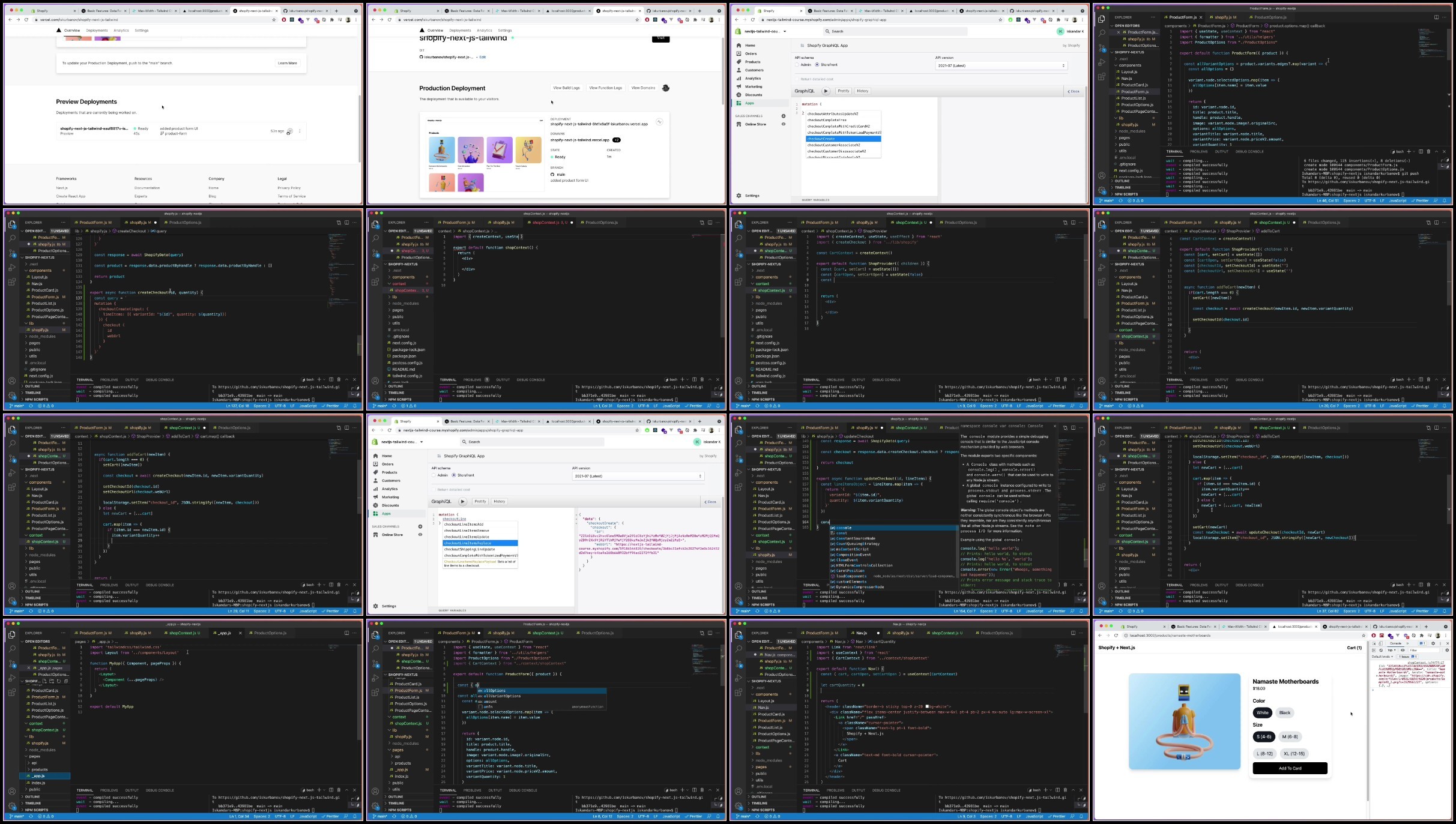Click the console Filter input field
This screenshot has width=1456, height=824.
click(1424, 650)
